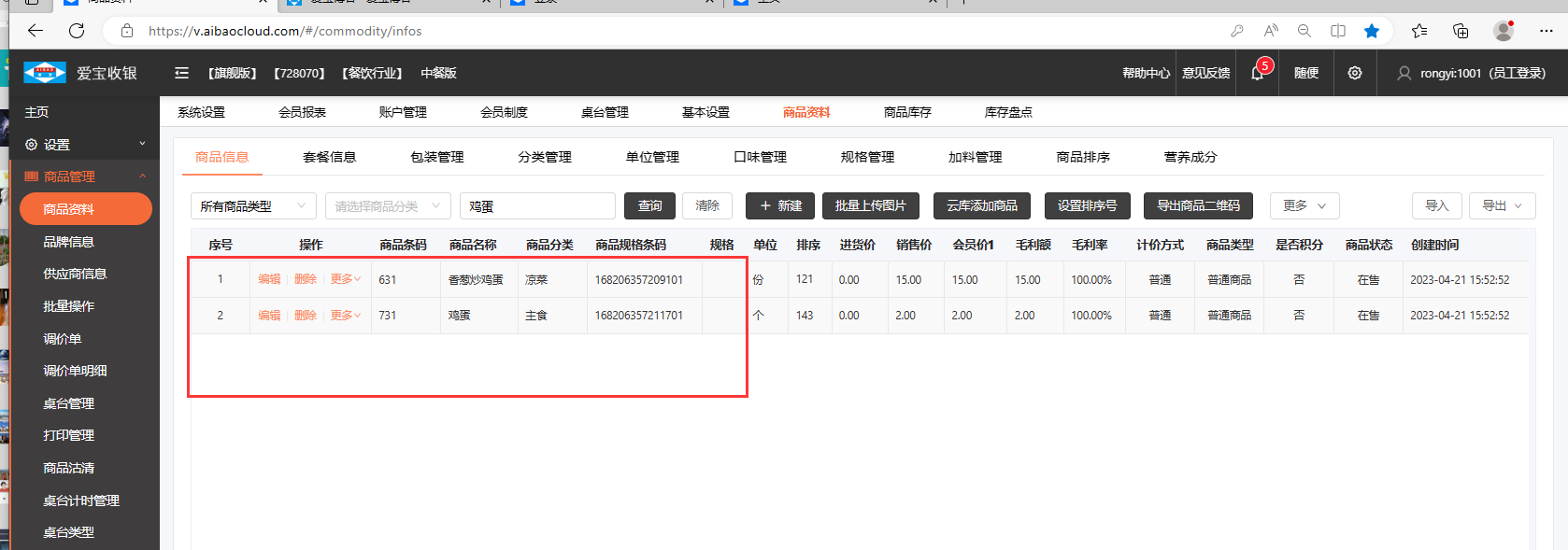Image resolution: width=1568 pixels, height=550 pixels.
Task: Click the browser profile avatar
Action: point(1504,31)
